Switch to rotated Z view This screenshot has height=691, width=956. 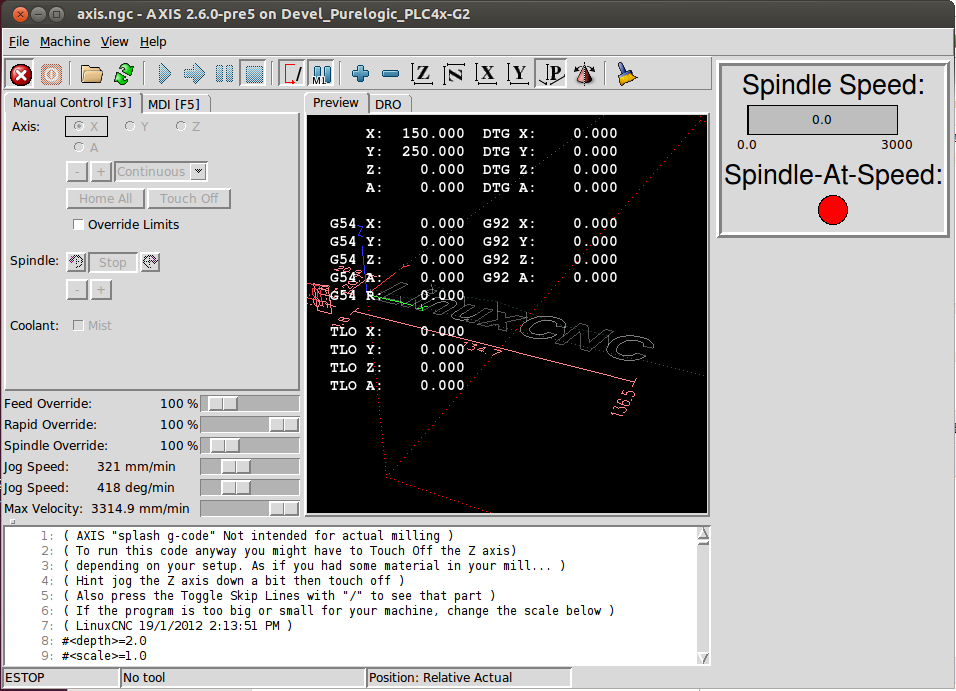[x=454, y=74]
